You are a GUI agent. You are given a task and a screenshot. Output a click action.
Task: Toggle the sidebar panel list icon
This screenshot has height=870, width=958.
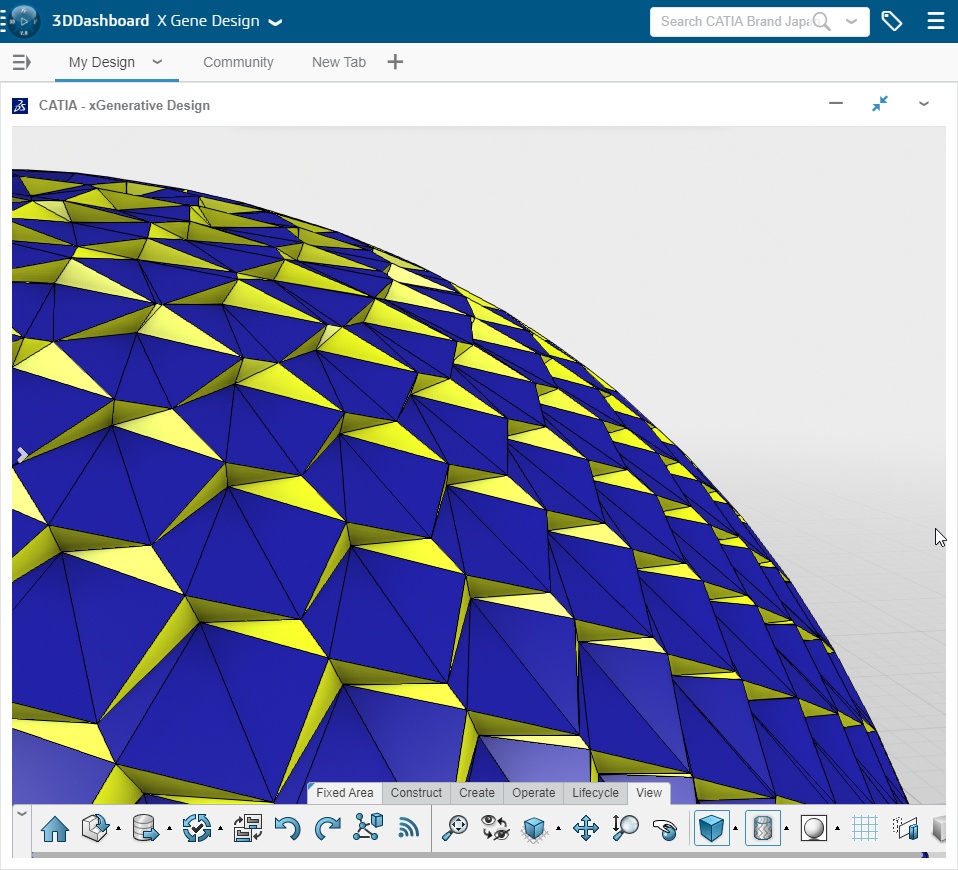coord(21,62)
